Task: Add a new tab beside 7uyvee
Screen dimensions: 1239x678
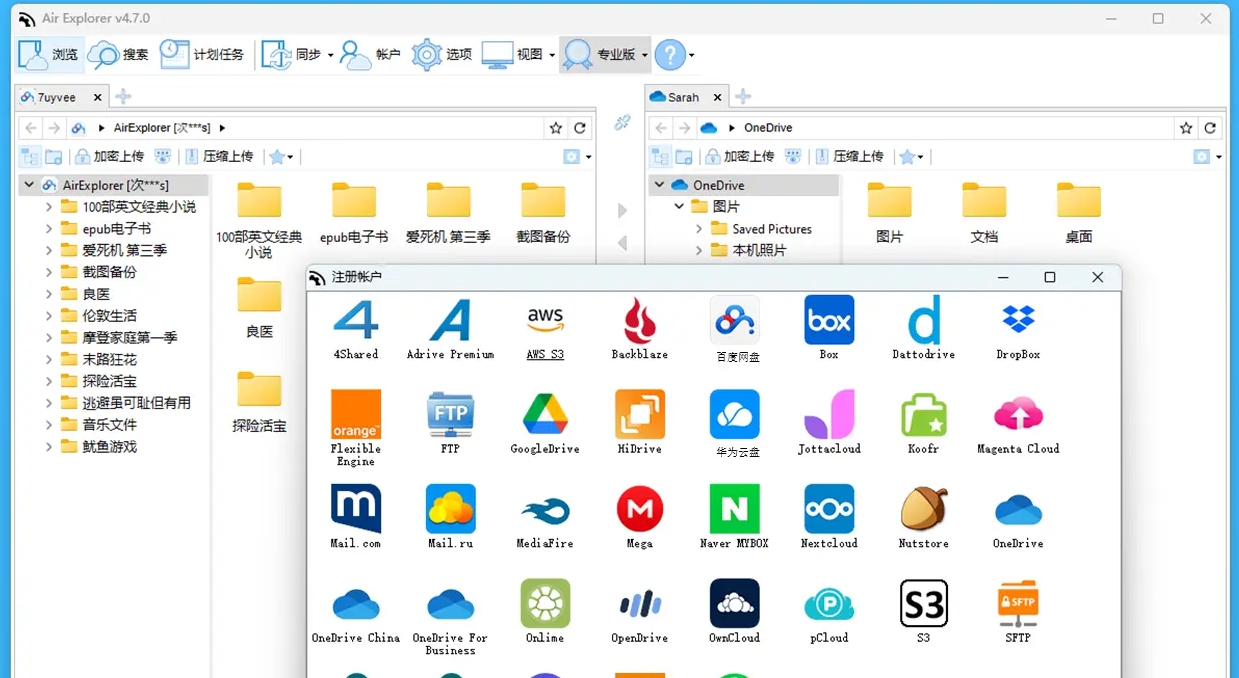Action: coord(123,97)
